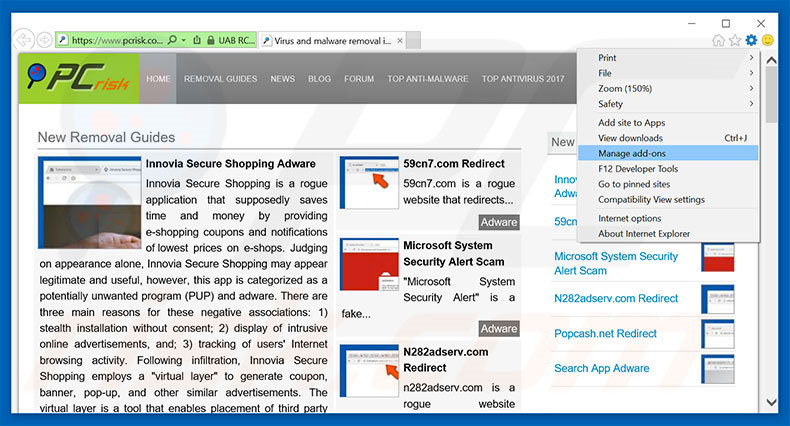Open TOP ANTI-MALWARE navigation item
The height and width of the screenshot is (426, 790).
pos(428,79)
